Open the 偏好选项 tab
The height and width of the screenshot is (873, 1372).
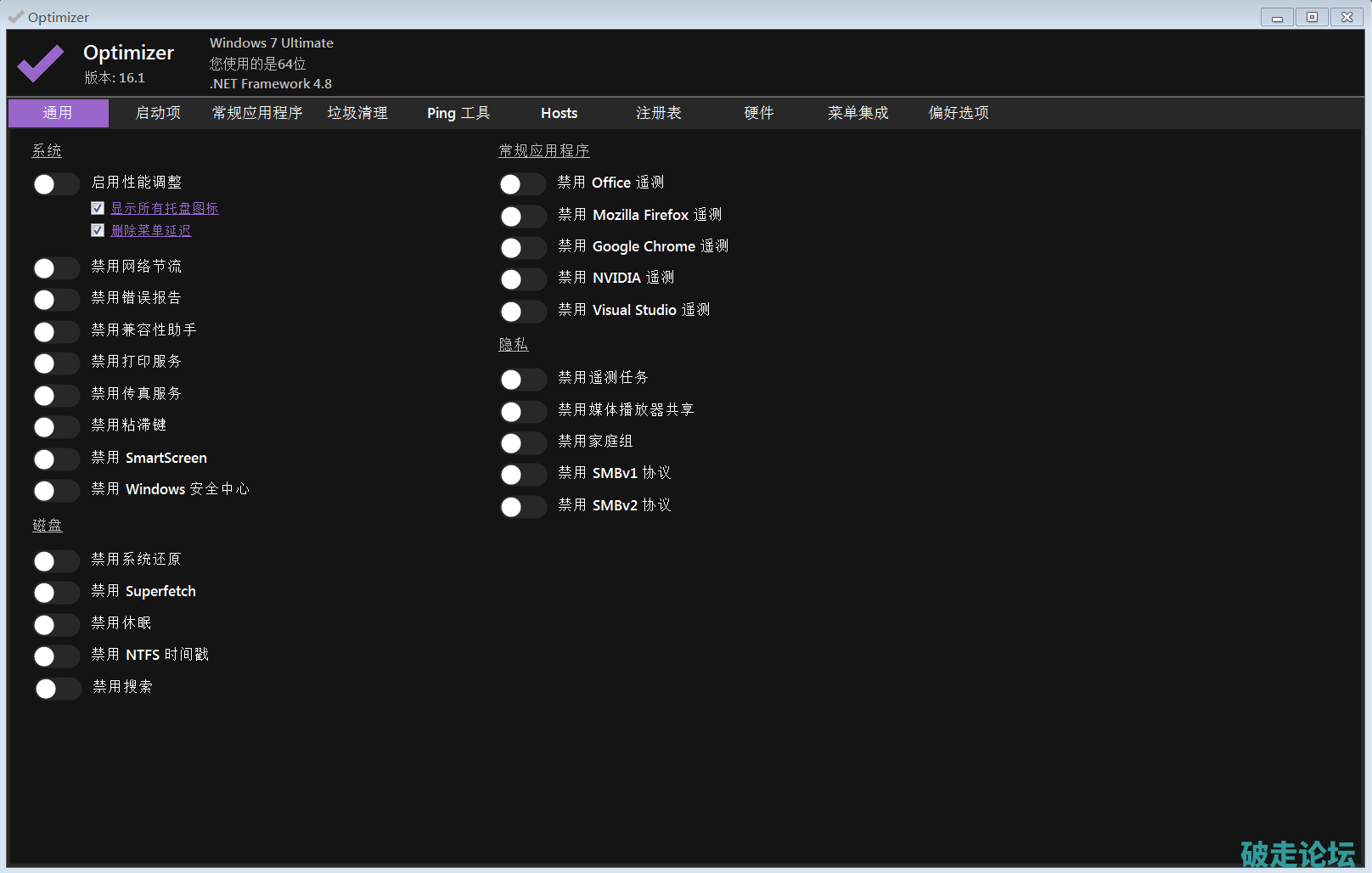coord(958,113)
